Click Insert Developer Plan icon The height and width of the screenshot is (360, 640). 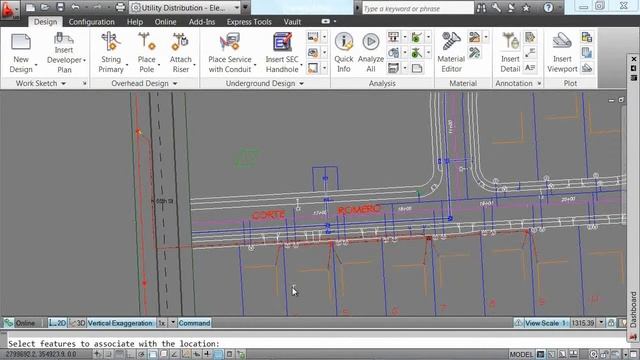[64, 38]
